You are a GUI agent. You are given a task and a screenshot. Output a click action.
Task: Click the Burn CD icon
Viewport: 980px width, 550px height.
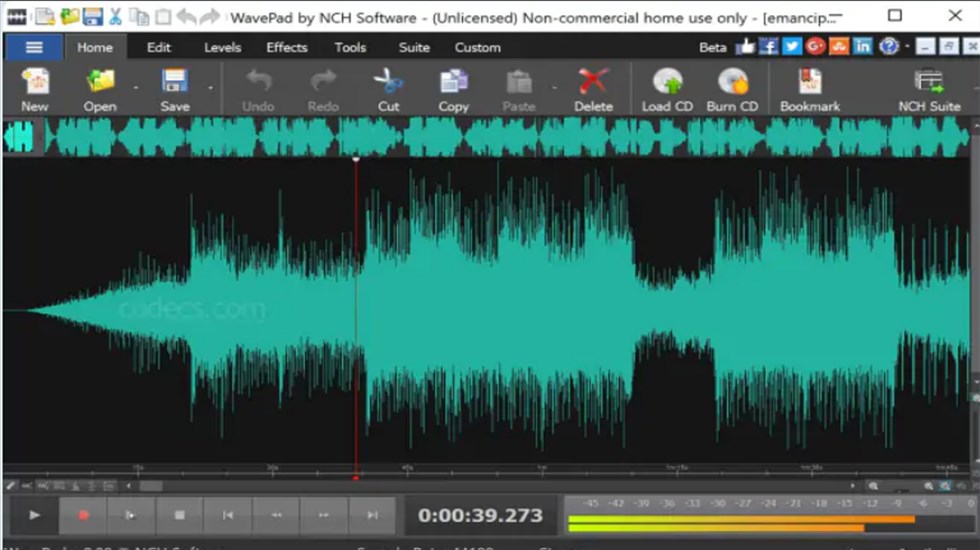coord(732,91)
